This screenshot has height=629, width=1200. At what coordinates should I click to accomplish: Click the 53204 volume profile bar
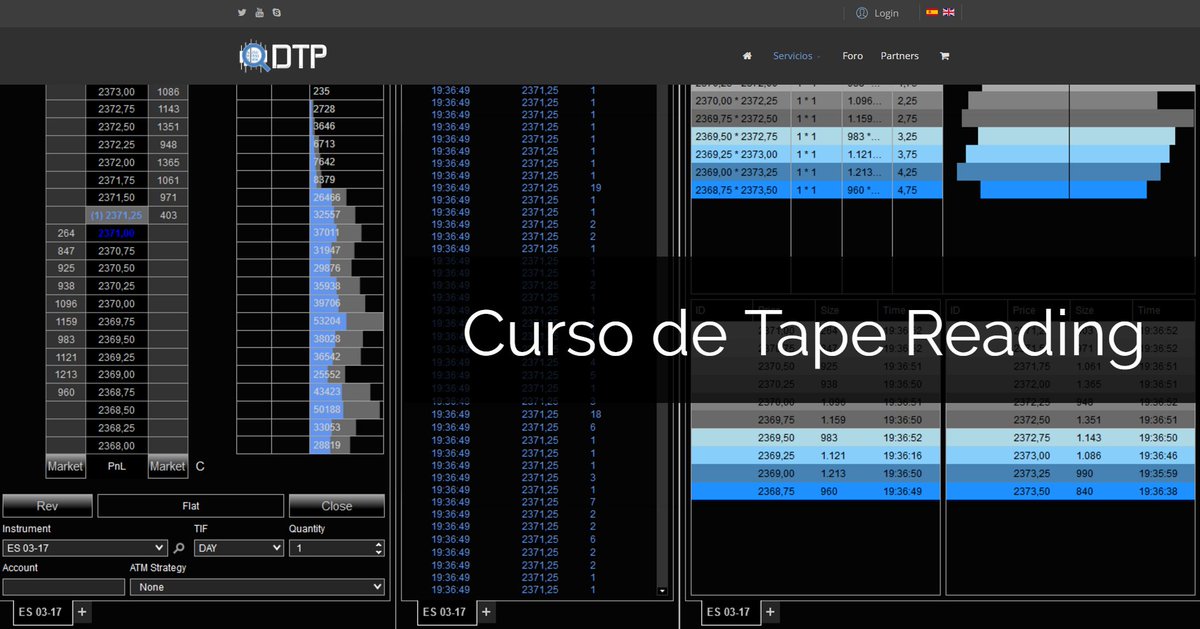tap(347, 321)
